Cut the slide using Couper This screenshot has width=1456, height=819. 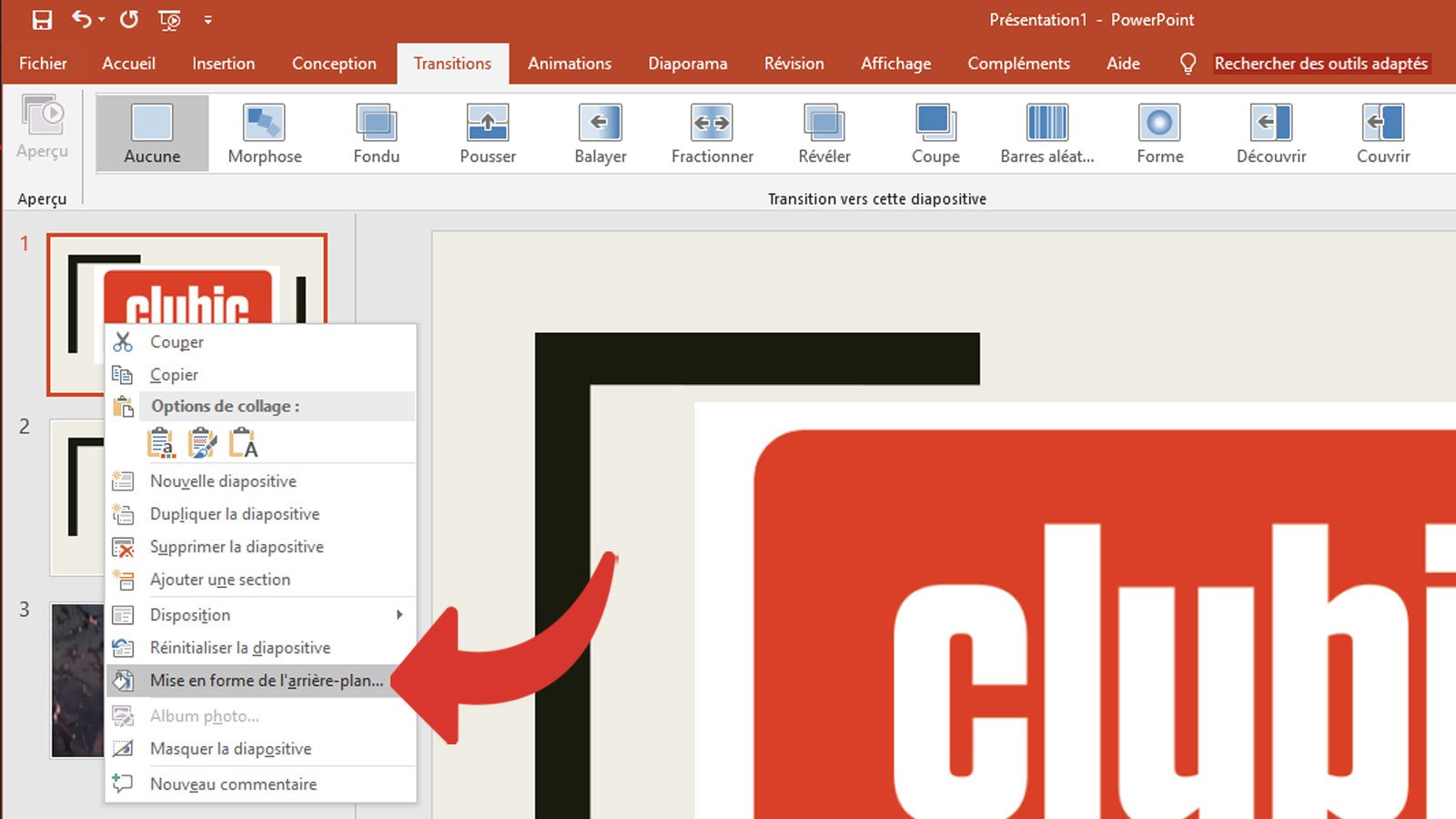[x=177, y=341]
